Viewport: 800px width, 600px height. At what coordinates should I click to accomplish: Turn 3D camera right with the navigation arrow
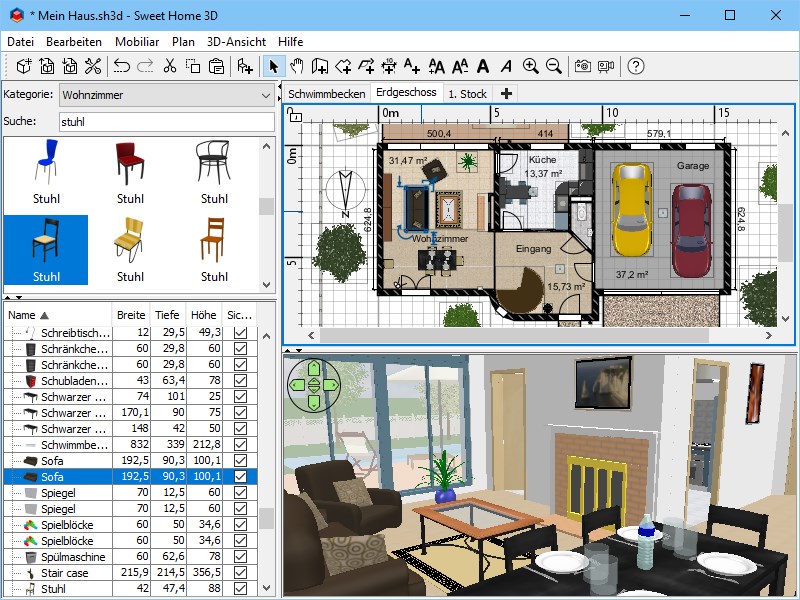(331, 385)
